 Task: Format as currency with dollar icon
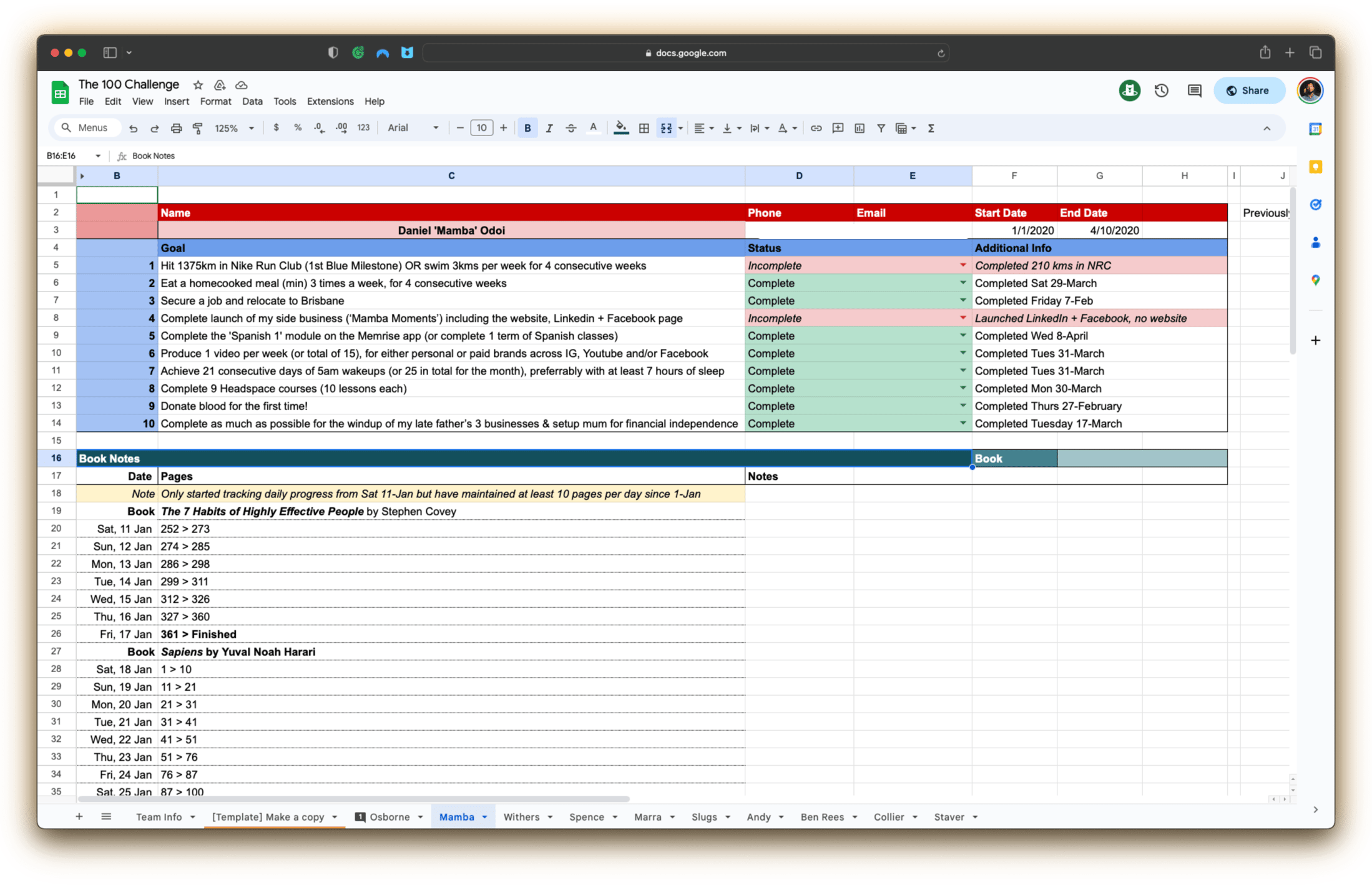[x=276, y=128]
